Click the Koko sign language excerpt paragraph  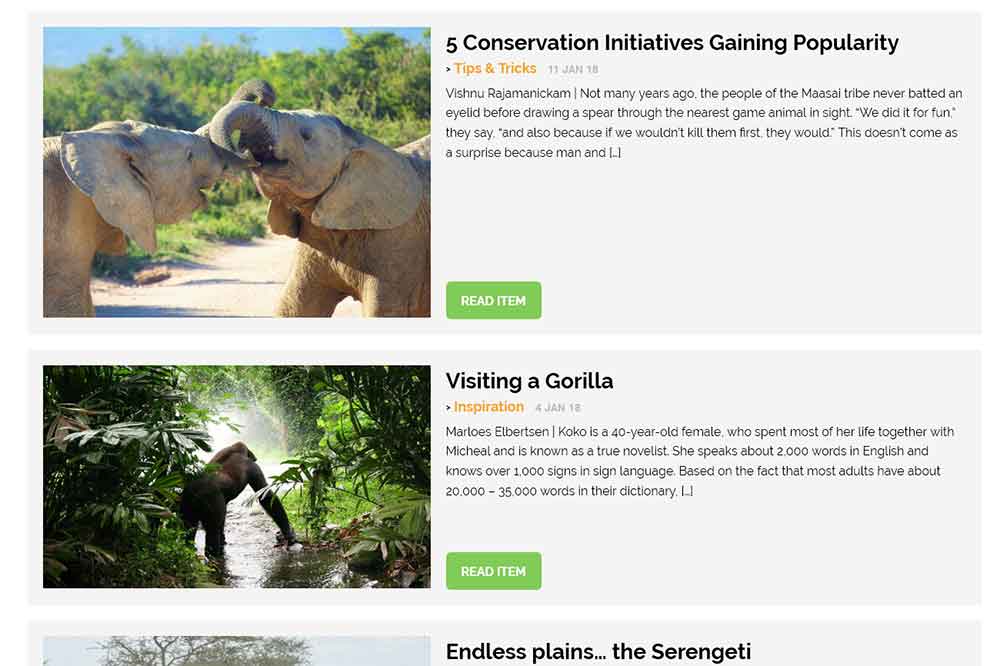click(700, 461)
